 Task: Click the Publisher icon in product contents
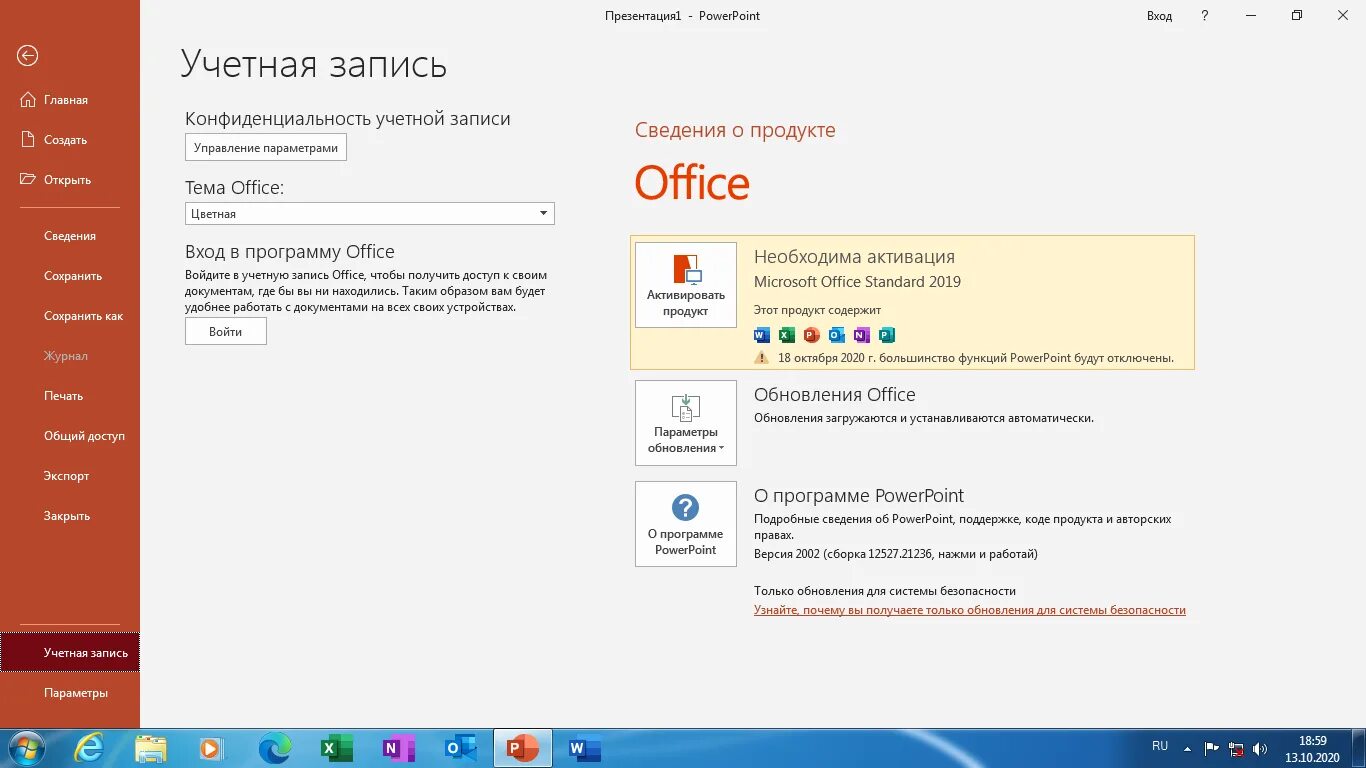tap(887, 335)
